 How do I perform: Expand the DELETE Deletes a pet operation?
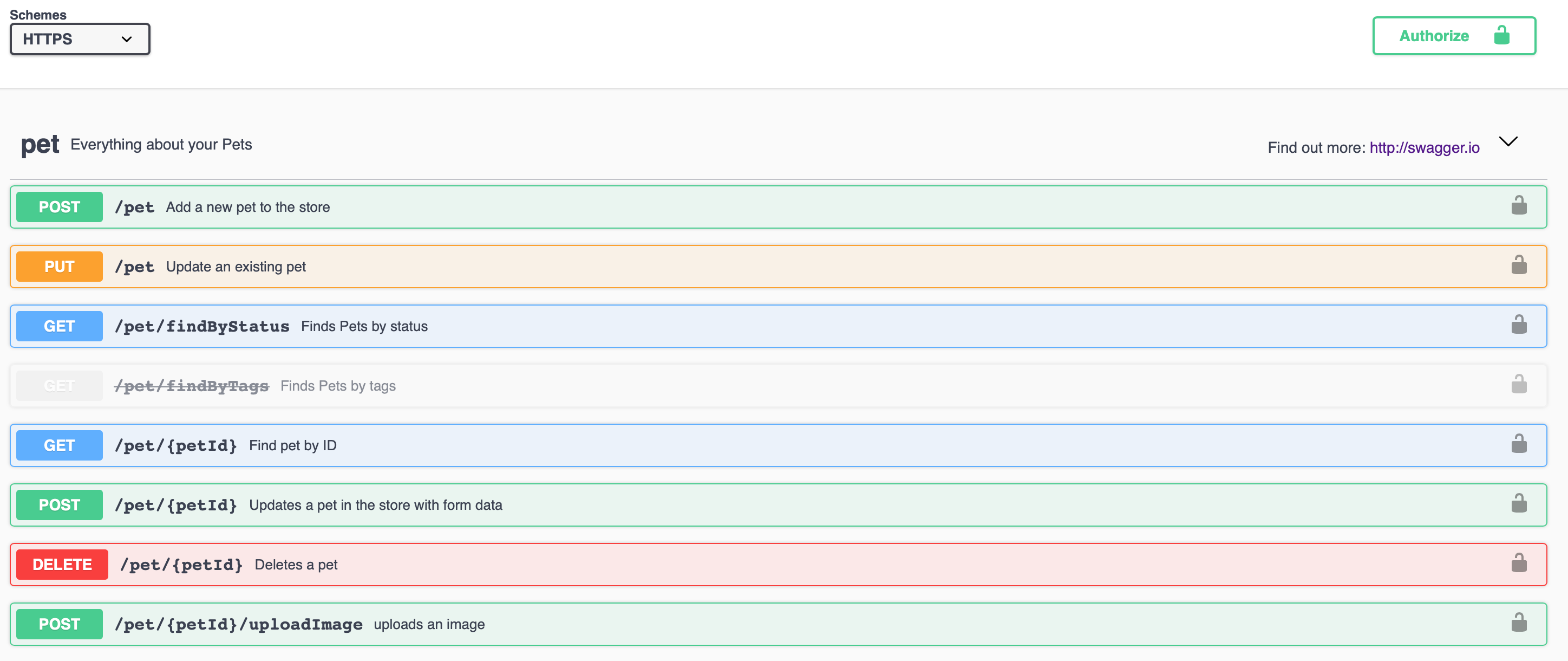[x=778, y=565]
